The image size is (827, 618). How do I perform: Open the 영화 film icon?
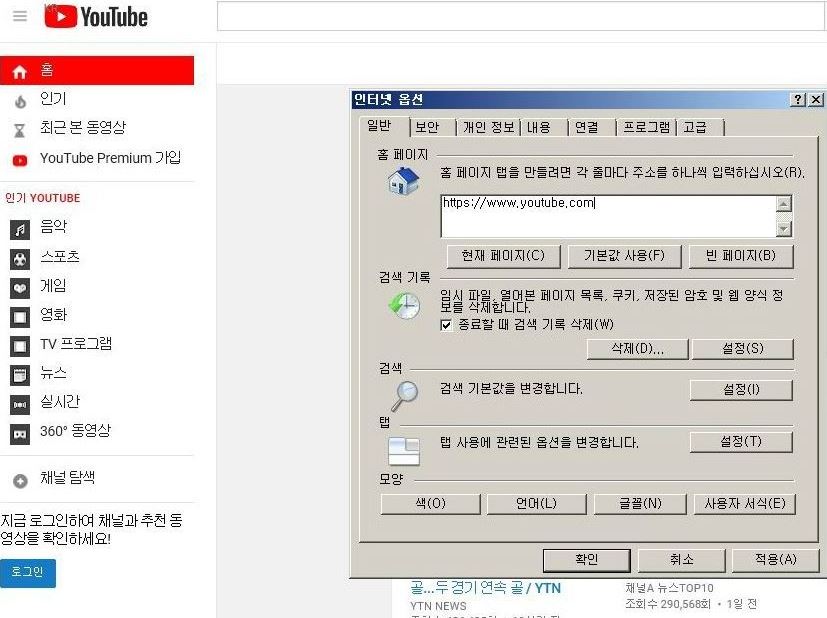point(20,317)
